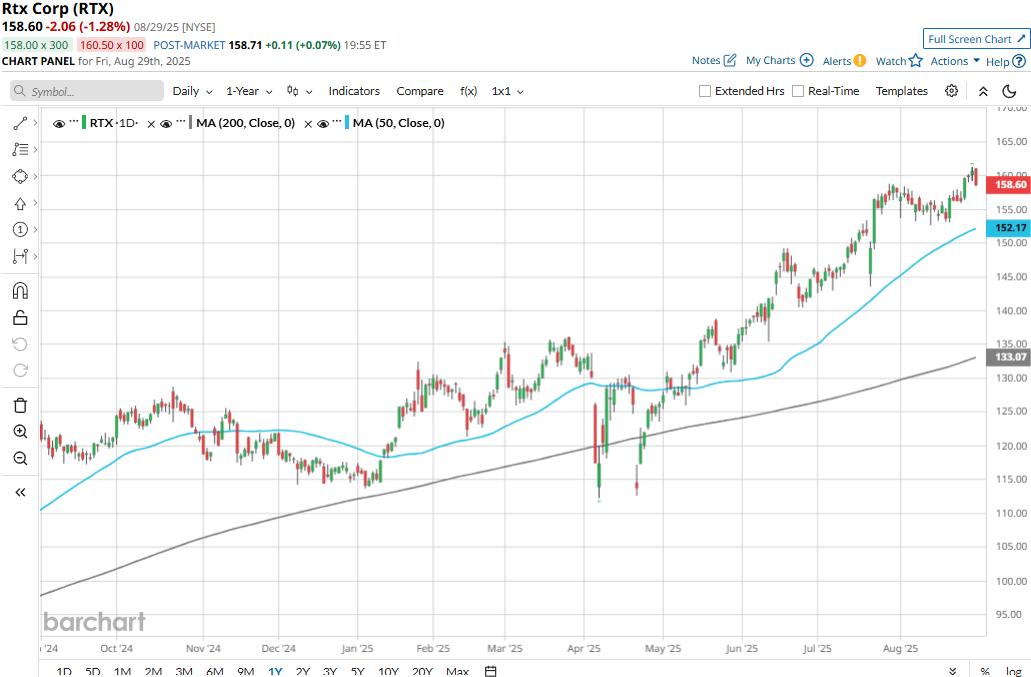The width and height of the screenshot is (1031, 677).
Task: Select the up-arrow marker tool
Action: coord(20,203)
